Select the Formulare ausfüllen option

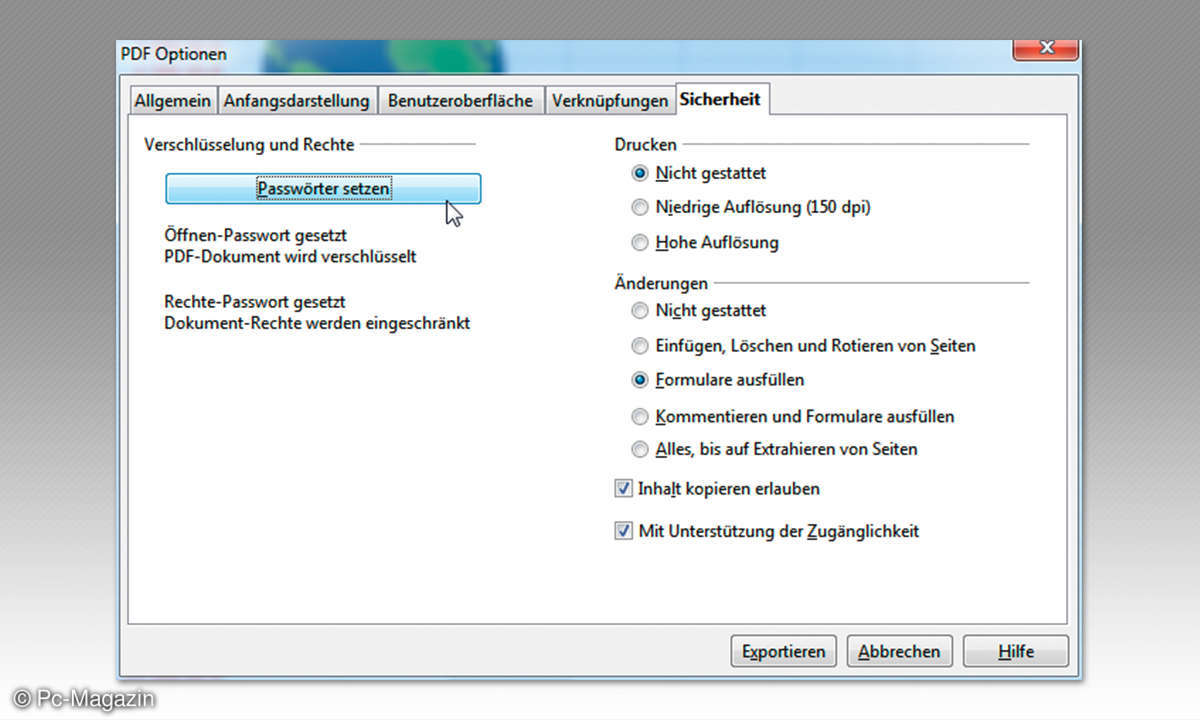pyautogui.click(x=718, y=380)
